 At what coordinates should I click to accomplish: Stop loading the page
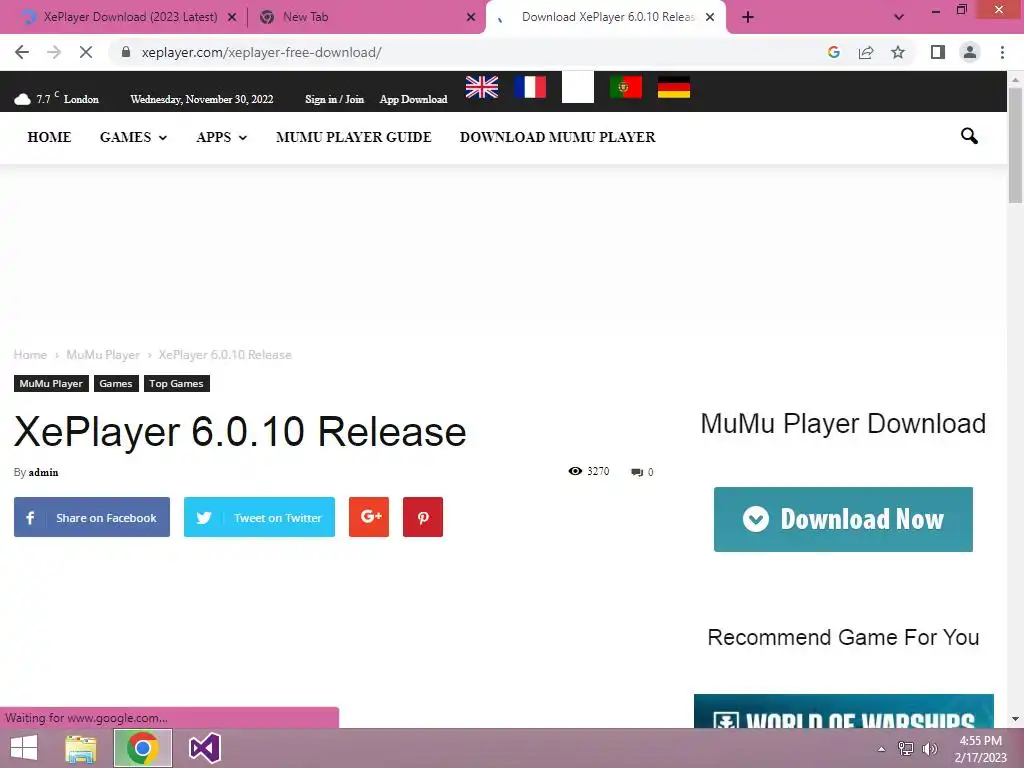point(86,52)
